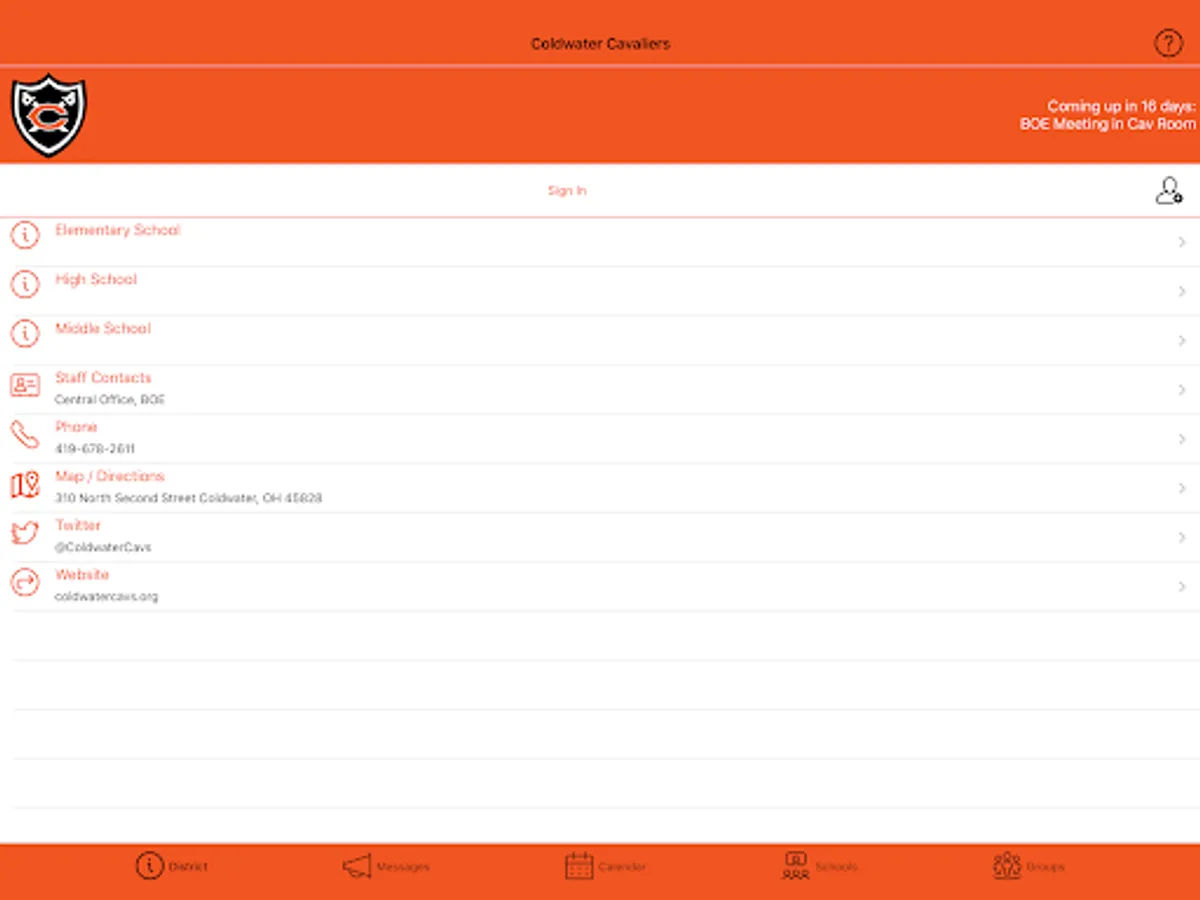Click the Central Office, BOE subtitle

pos(110,400)
